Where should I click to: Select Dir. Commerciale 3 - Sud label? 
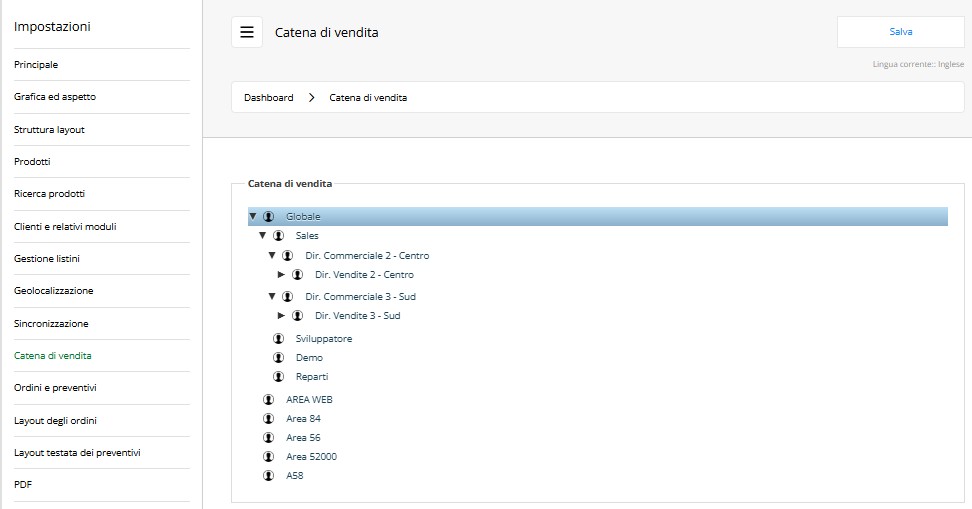[360, 296]
